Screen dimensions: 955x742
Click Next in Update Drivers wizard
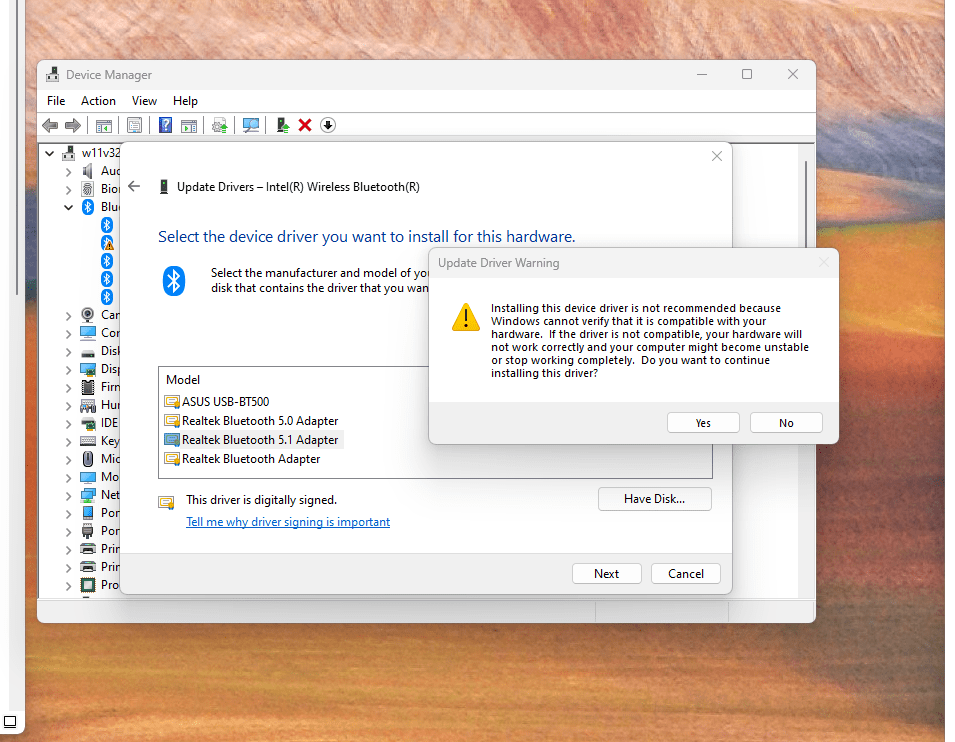pyautogui.click(x=607, y=574)
